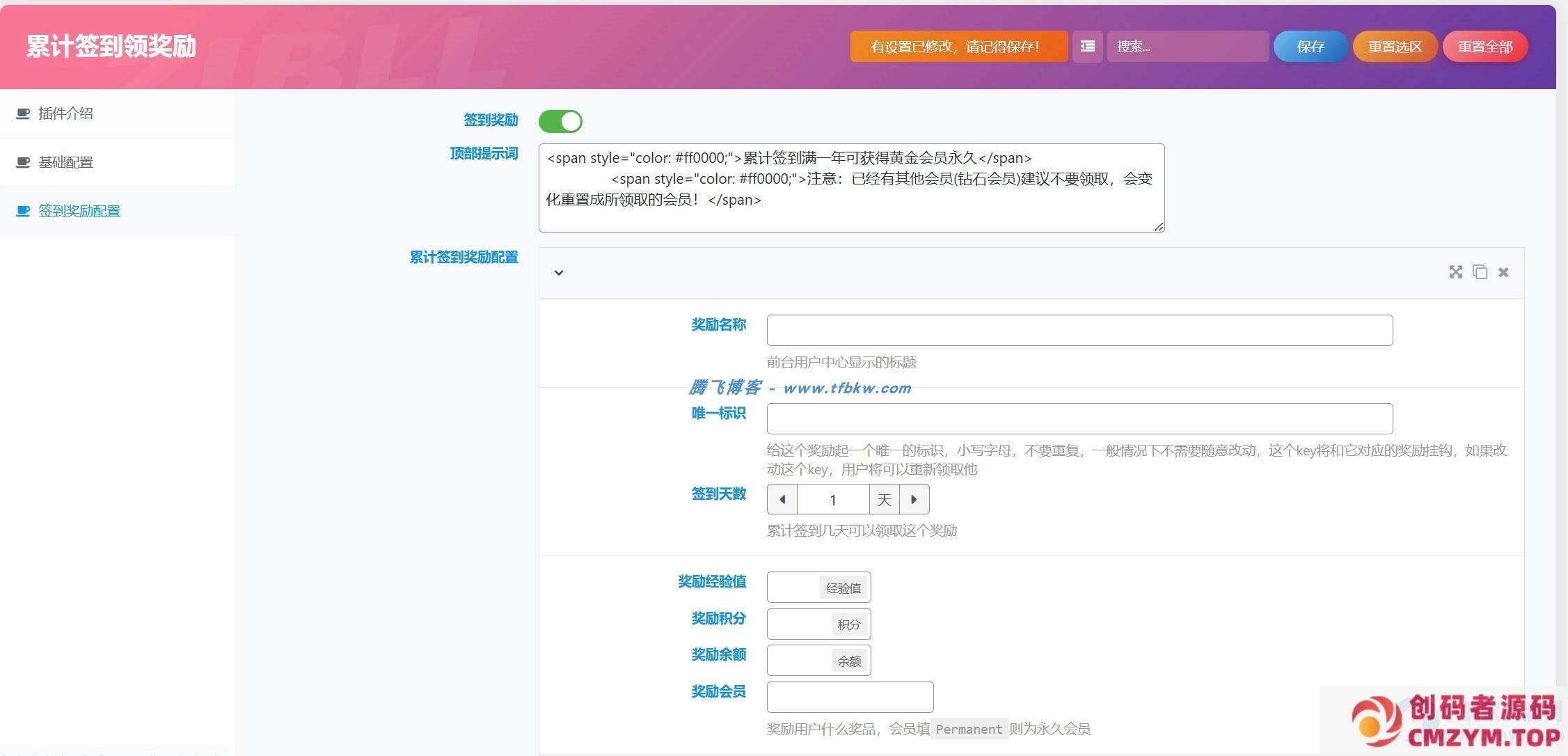Click into the 搜索 search box
1568x756 pixels.
click(x=1187, y=47)
